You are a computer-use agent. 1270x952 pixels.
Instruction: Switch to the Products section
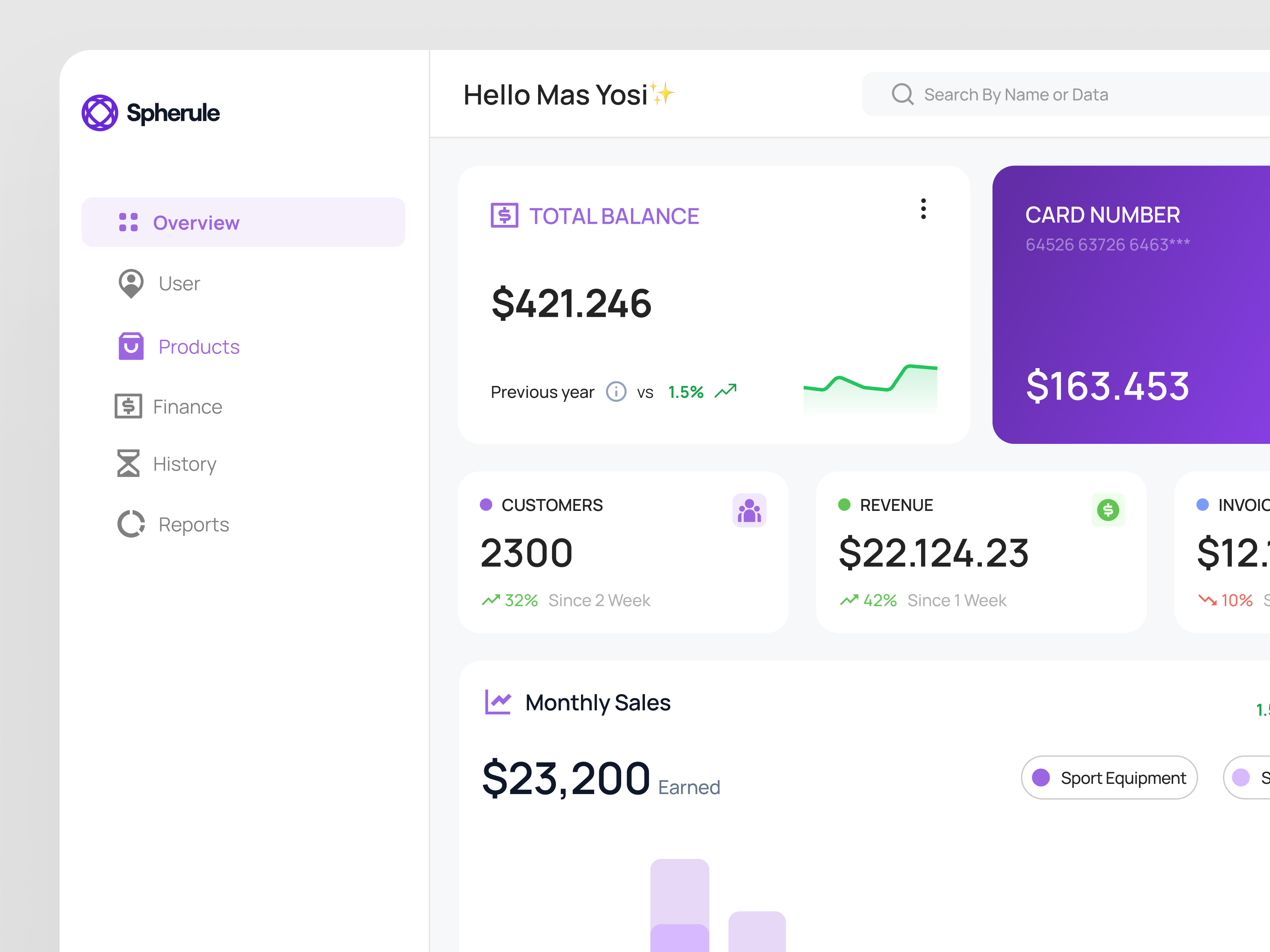199,346
